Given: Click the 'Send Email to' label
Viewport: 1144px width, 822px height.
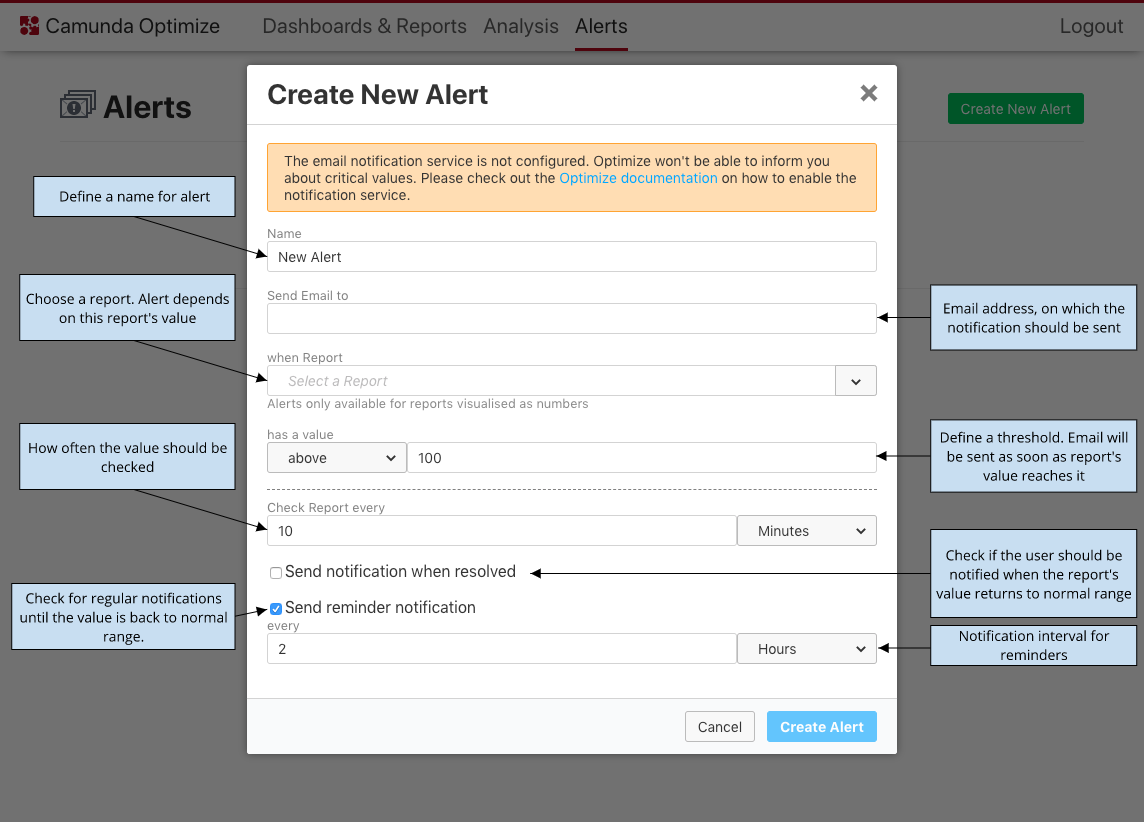Looking at the screenshot, I should click(x=308, y=295).
